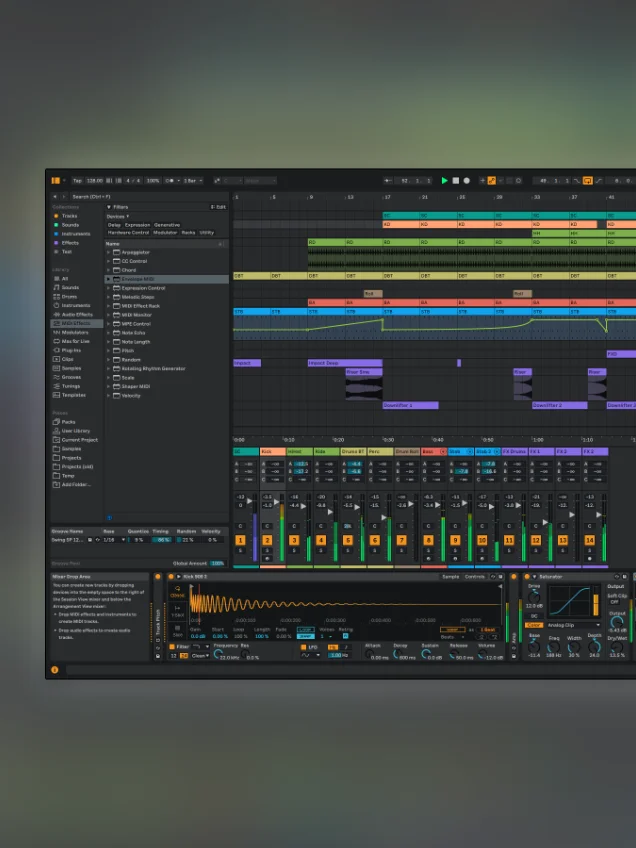Click the Impact Deep clip in arrangement
The width and height of the screenshot is (636, 848).
click(x=345, y=363)
